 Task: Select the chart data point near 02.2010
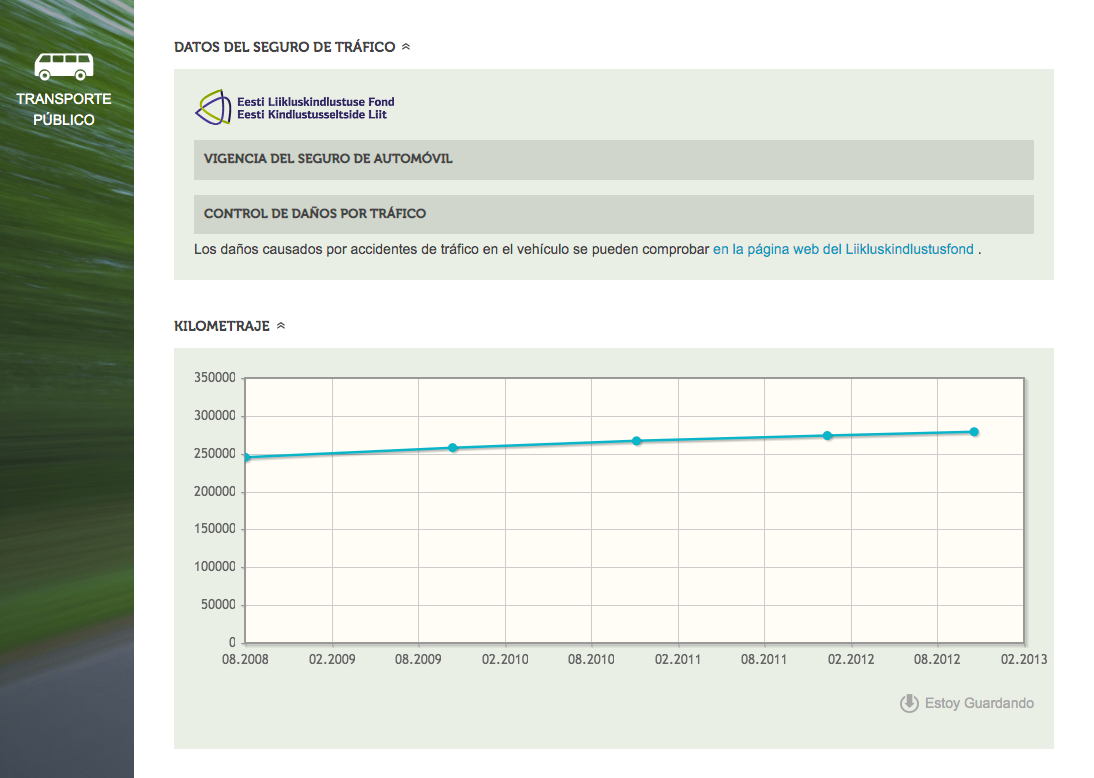pos(453,448)
